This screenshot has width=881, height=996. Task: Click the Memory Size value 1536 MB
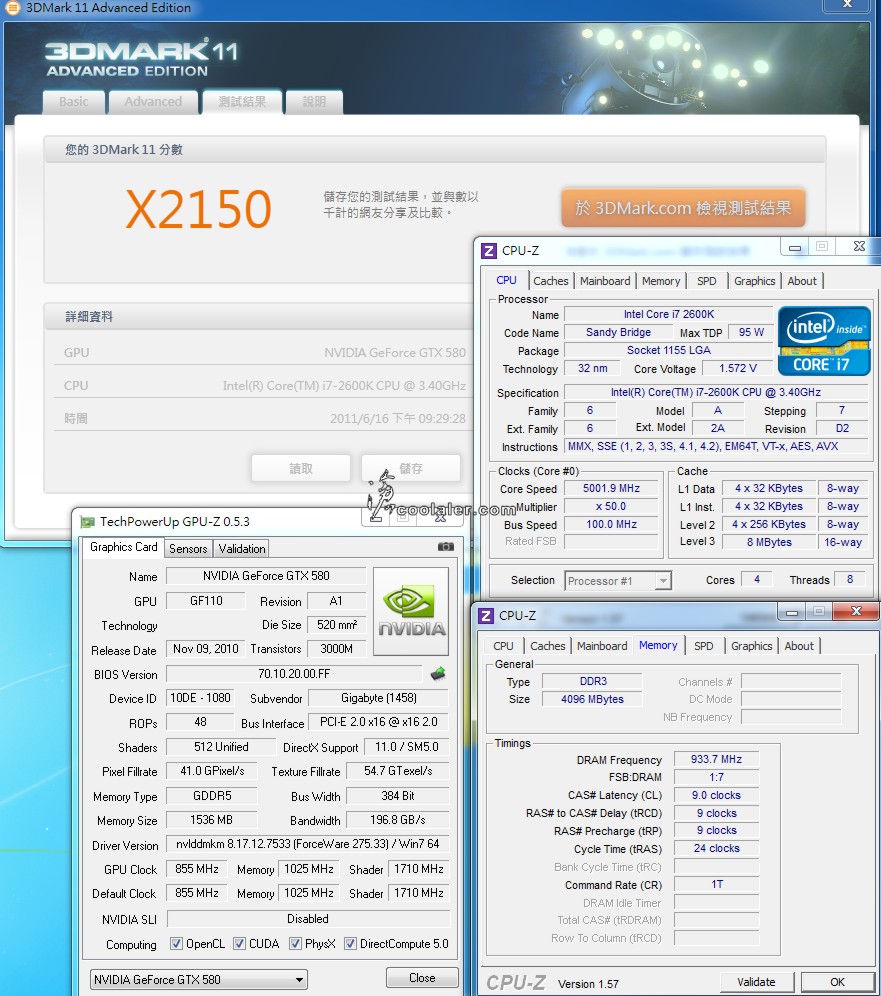(212, 820)
